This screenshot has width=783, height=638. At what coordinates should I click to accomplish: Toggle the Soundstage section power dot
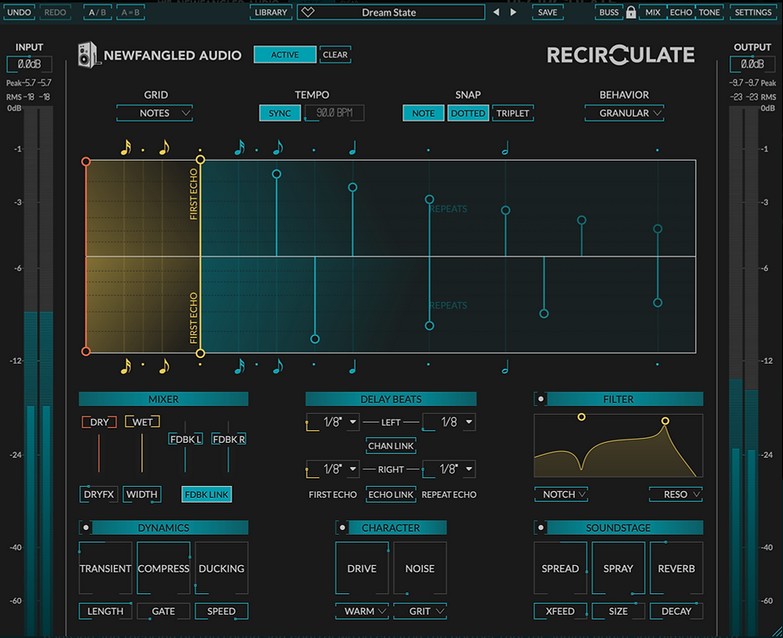click(x=540, y=528)
